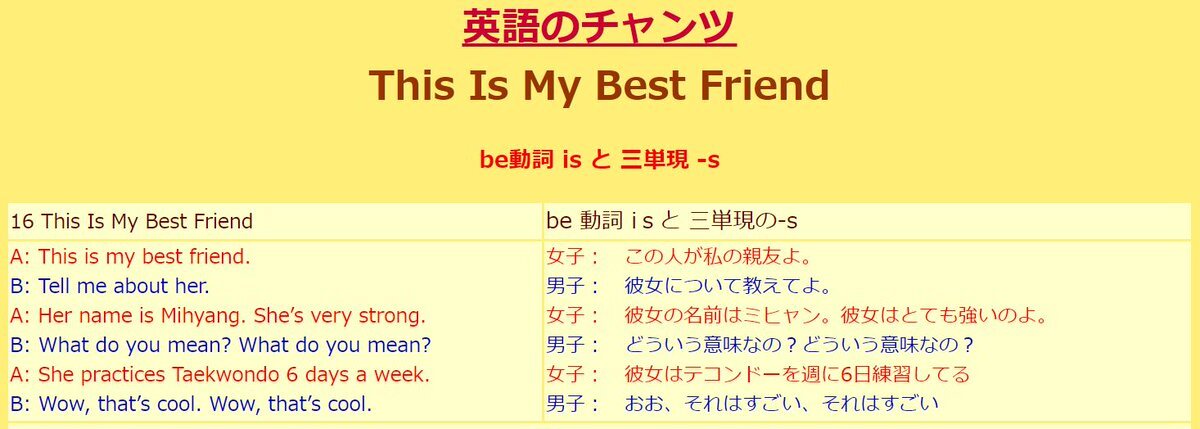The image size is (1200, 429).
Task: Select line 'B: Tell me about her.'
Action: tap(110, 286)
